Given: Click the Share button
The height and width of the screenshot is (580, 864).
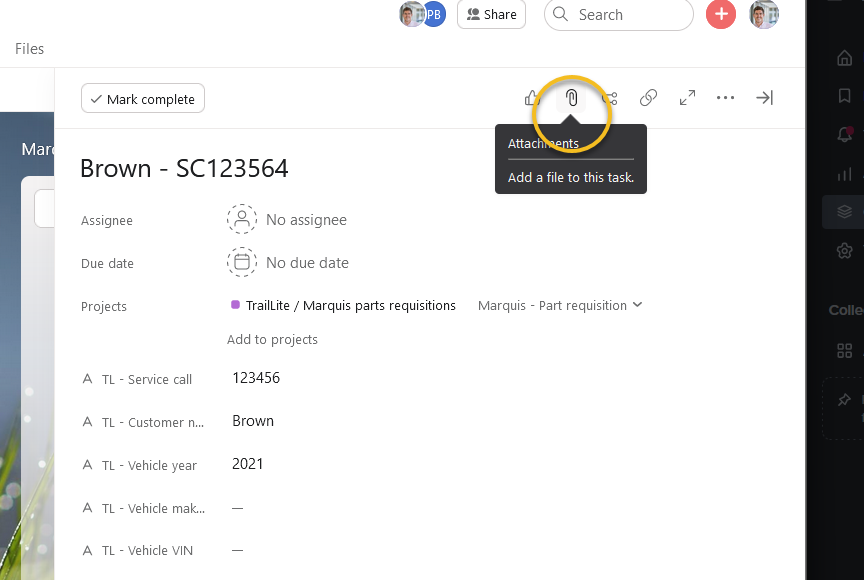Looking at the screenshot, I should coord(492,14).
